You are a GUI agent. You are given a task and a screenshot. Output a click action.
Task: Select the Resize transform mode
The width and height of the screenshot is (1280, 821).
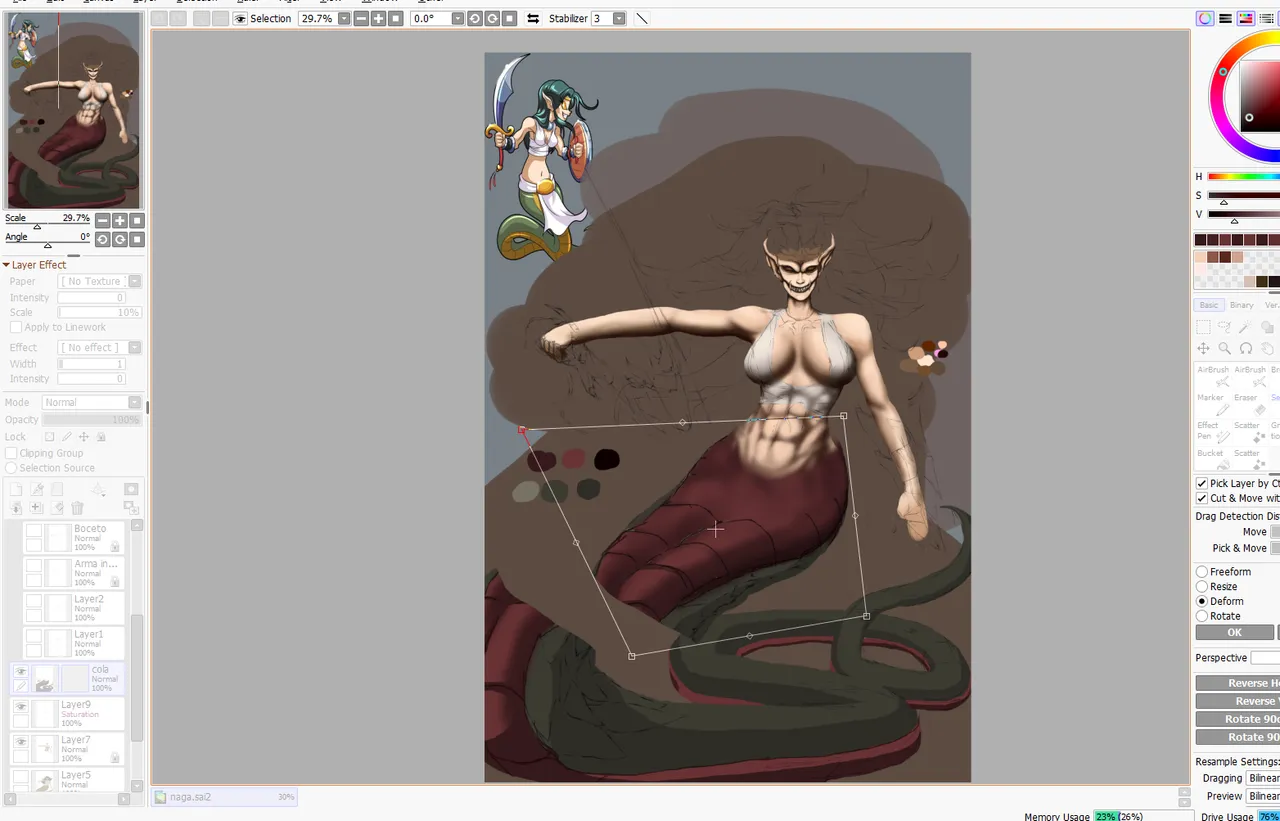tap(1202, 587)
